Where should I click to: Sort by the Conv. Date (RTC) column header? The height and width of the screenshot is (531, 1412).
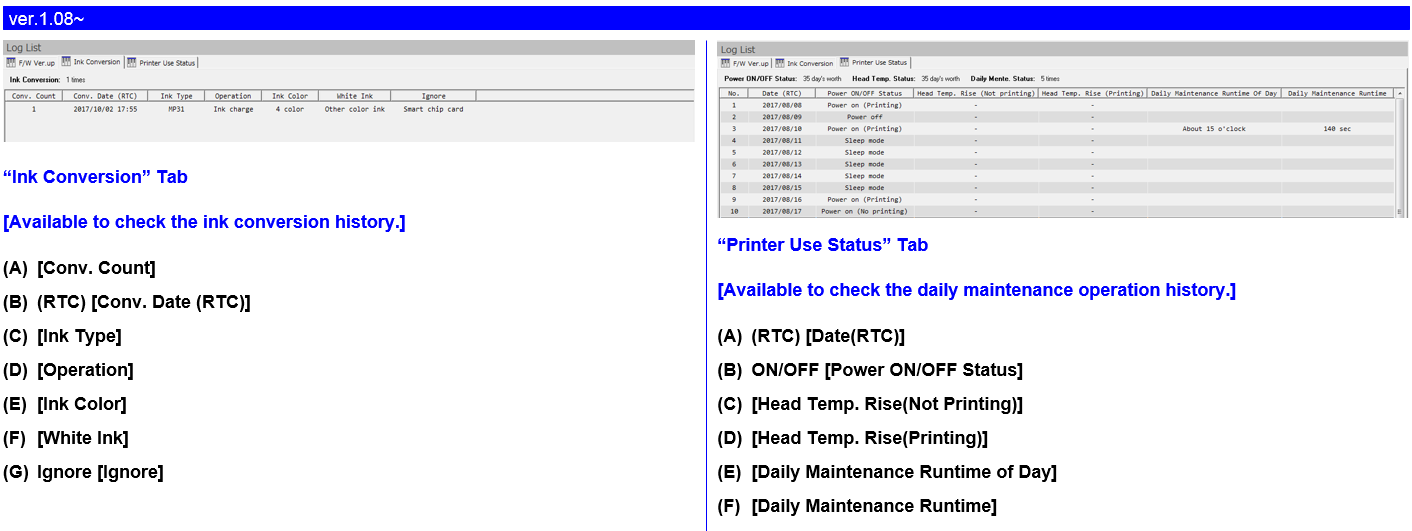pyautogui.click(x=105, y=96)
